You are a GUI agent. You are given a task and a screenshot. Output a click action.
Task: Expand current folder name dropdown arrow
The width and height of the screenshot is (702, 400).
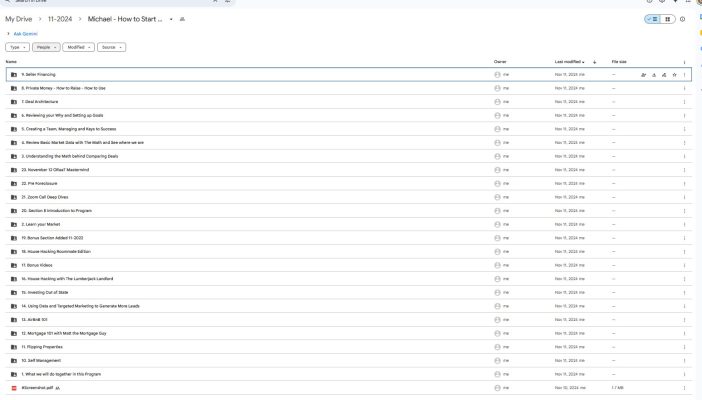[x=171, y=19]
